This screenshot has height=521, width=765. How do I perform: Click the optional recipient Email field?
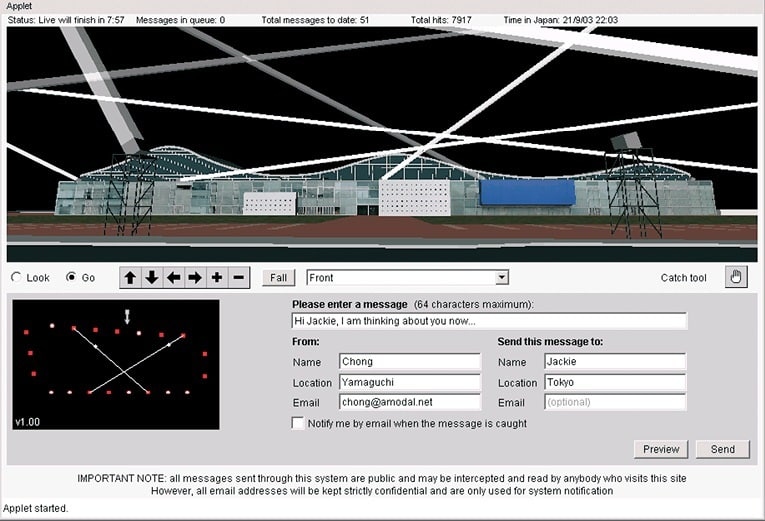tap(615, 402)
